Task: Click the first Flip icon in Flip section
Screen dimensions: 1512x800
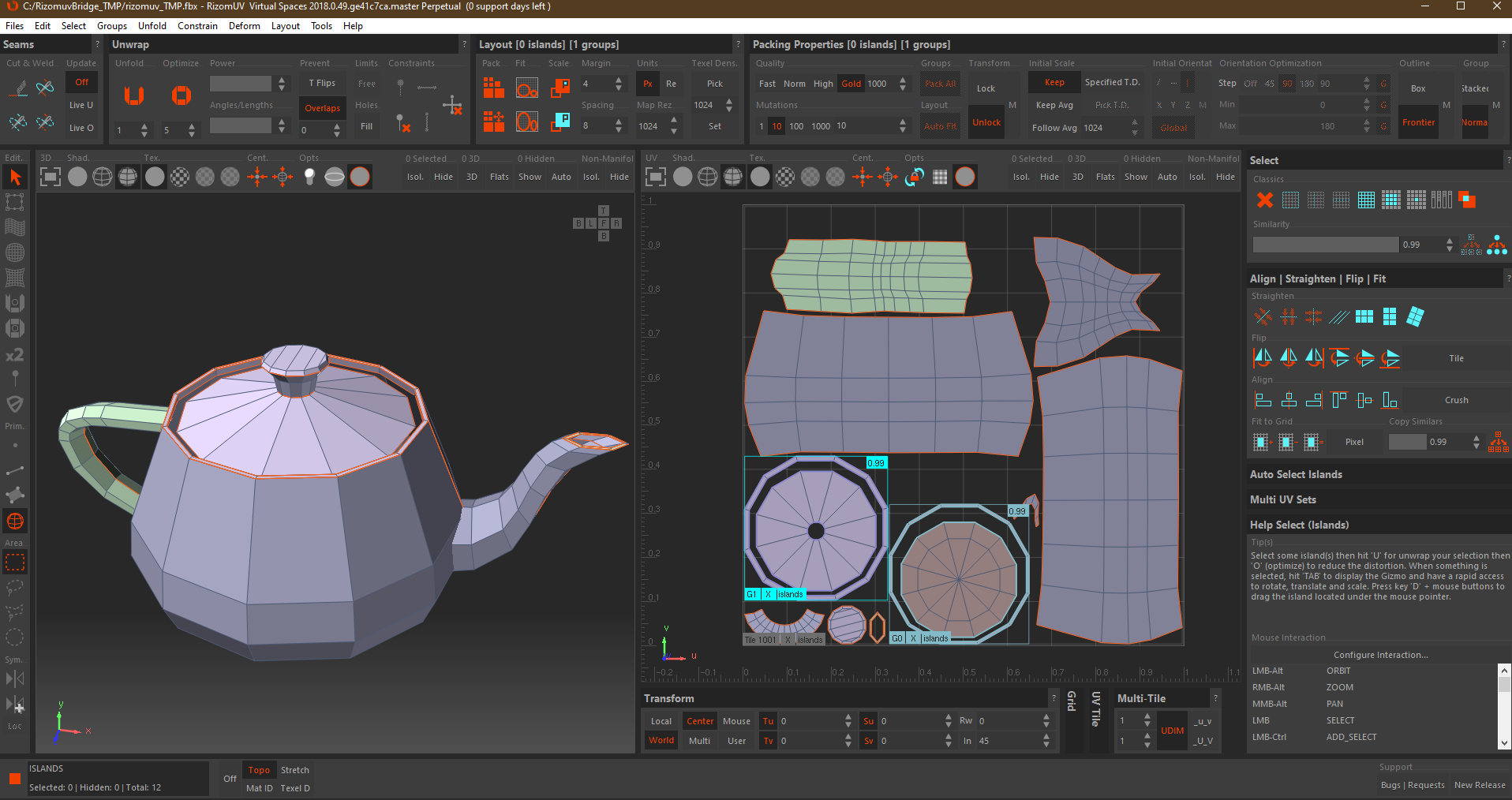Action: click(1263, 358)
